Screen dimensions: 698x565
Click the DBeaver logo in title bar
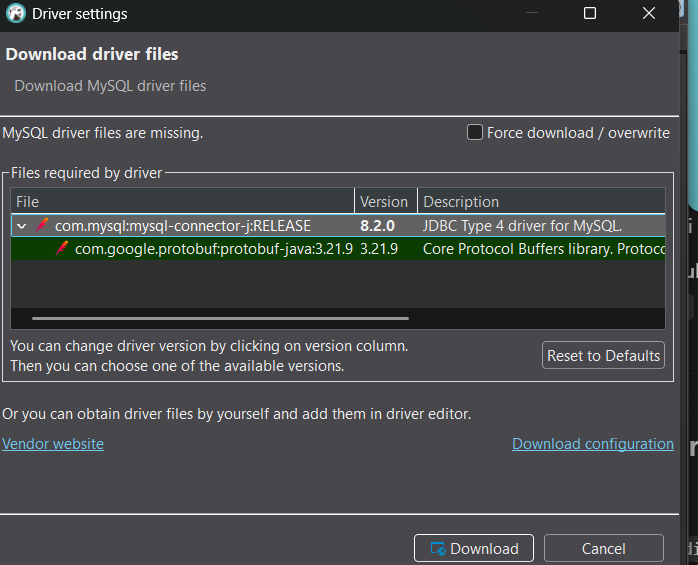point(16,13)
